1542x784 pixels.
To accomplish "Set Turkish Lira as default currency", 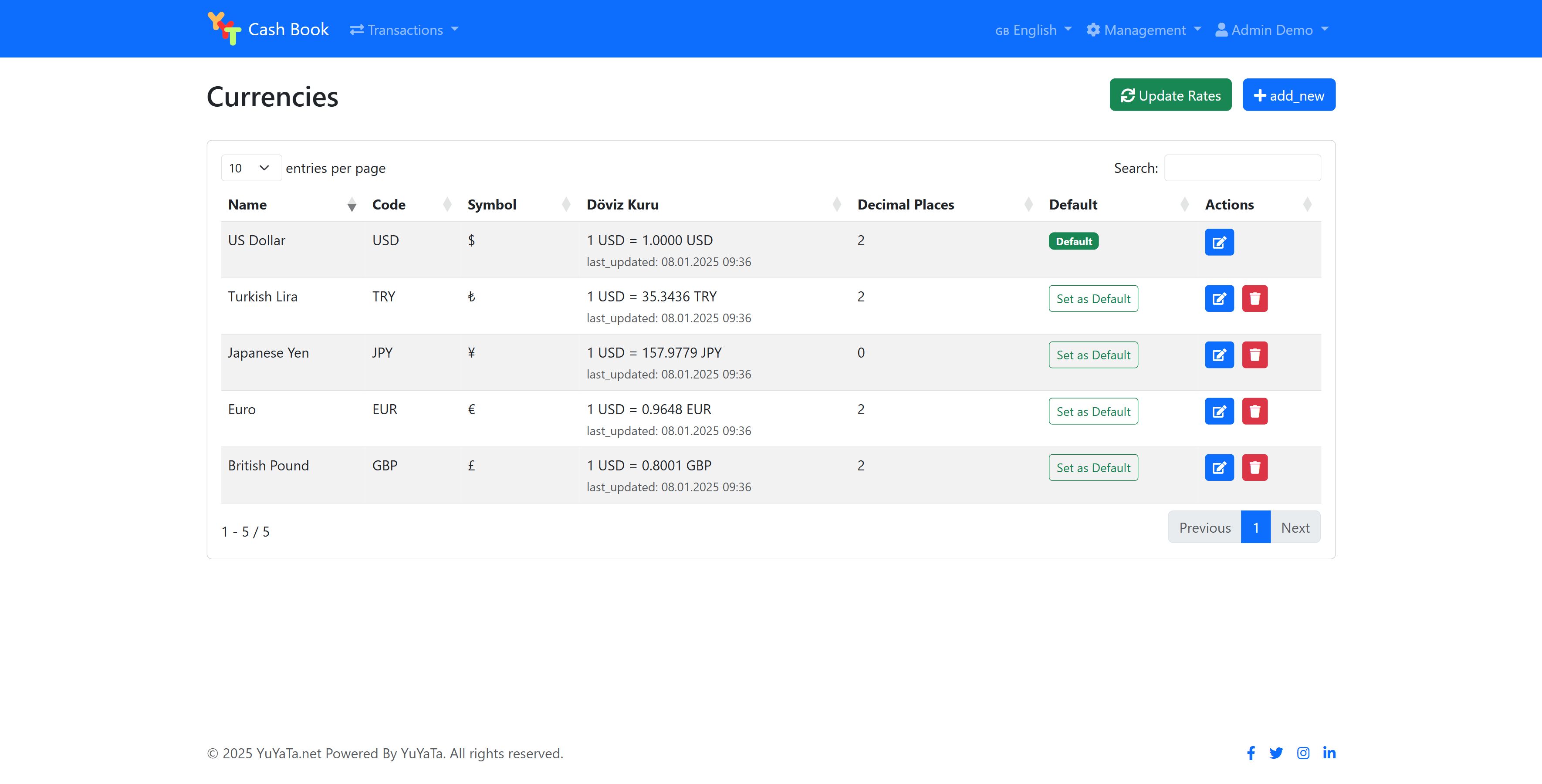I will point(1093,299).
